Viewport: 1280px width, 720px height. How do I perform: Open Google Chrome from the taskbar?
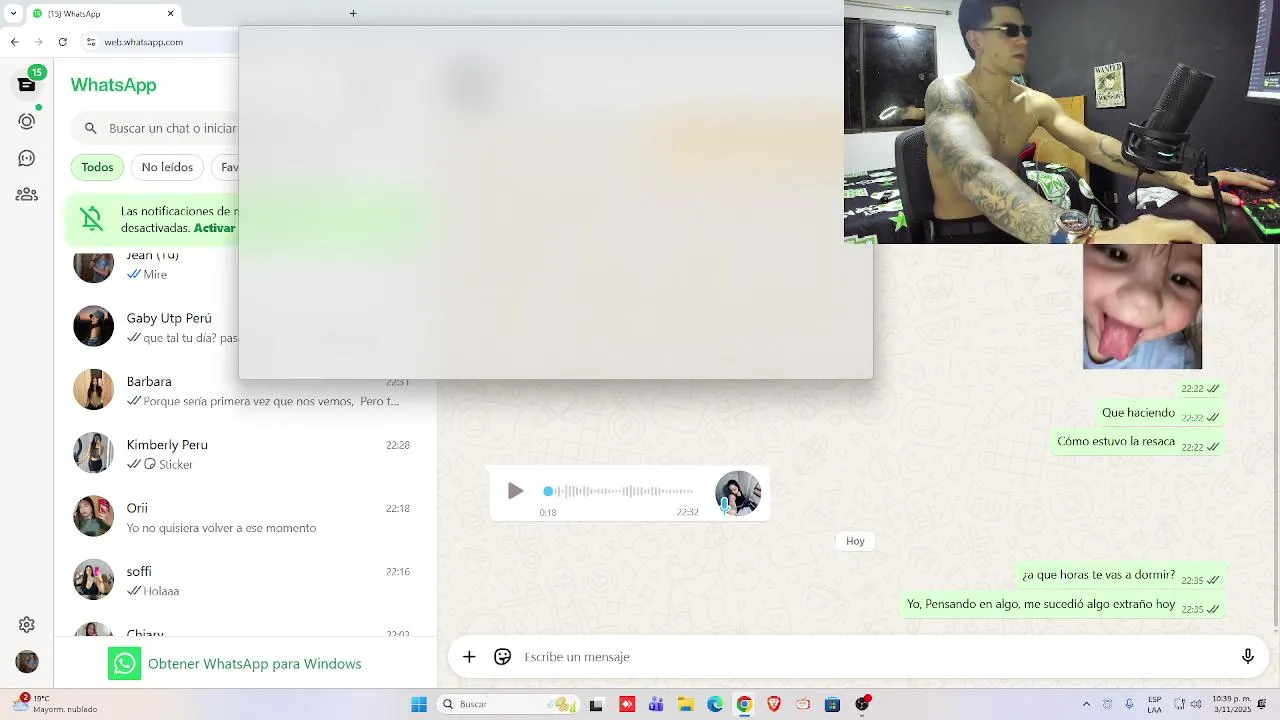click(744, 704)
